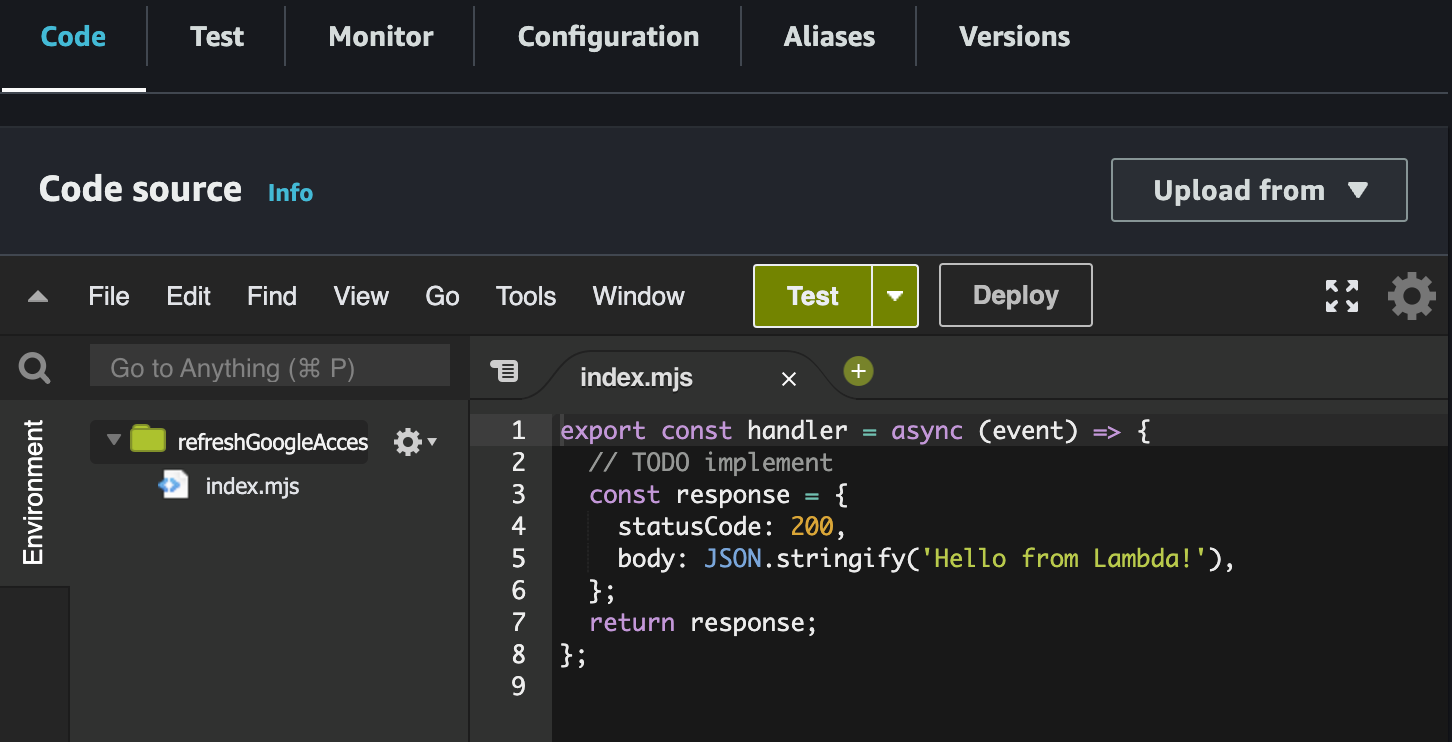The height and width of the screenshot is (742, 1452).
Task: Go to the Versions tab
Action: click(x=1014, y=37)
